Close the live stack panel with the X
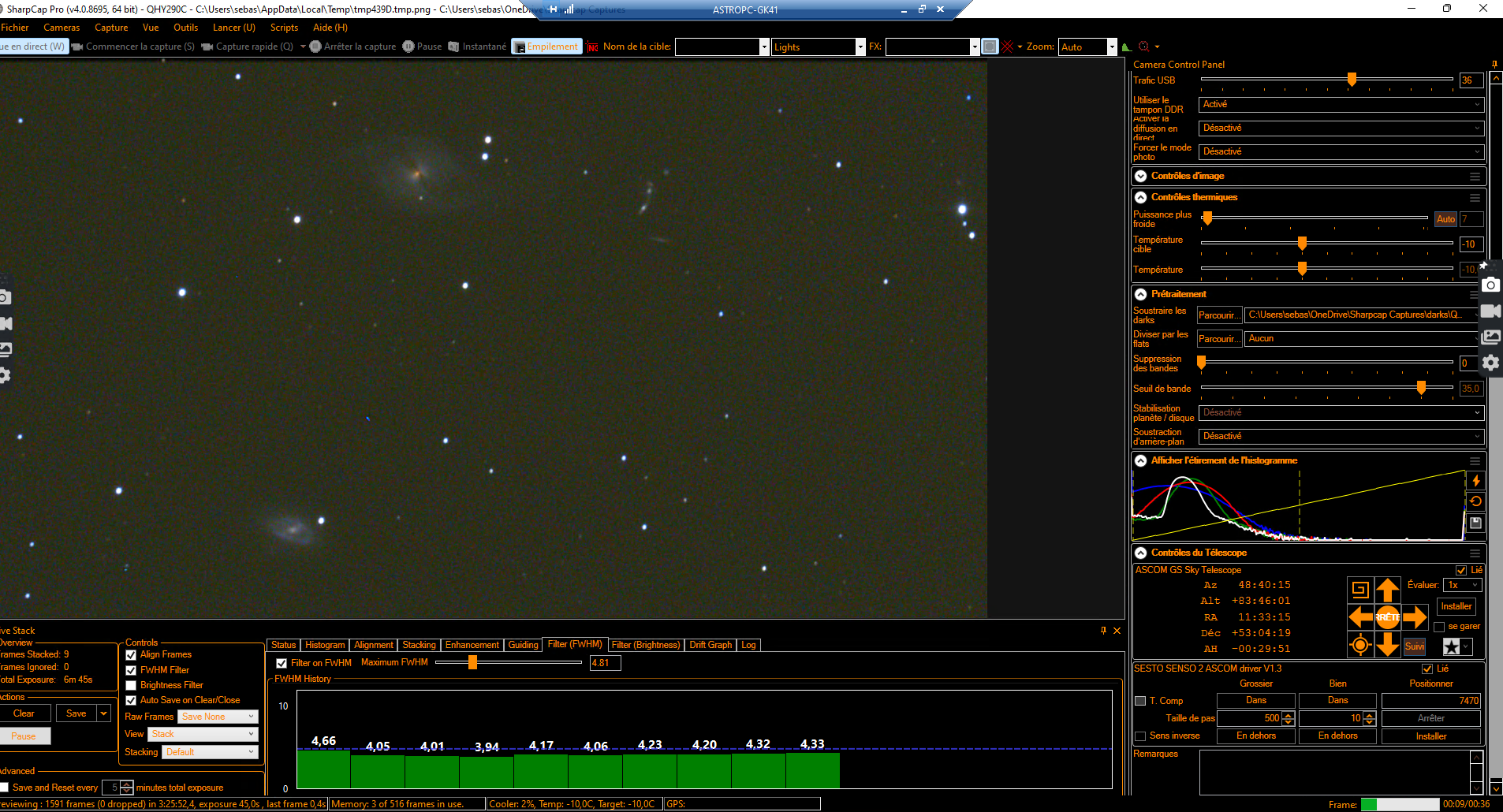This screenshot has width=1503, height=812. point(1117,631)
